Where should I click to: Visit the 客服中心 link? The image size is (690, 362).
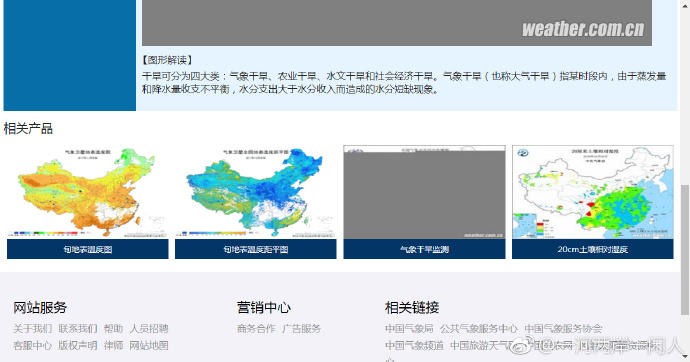tap(33, 345)
